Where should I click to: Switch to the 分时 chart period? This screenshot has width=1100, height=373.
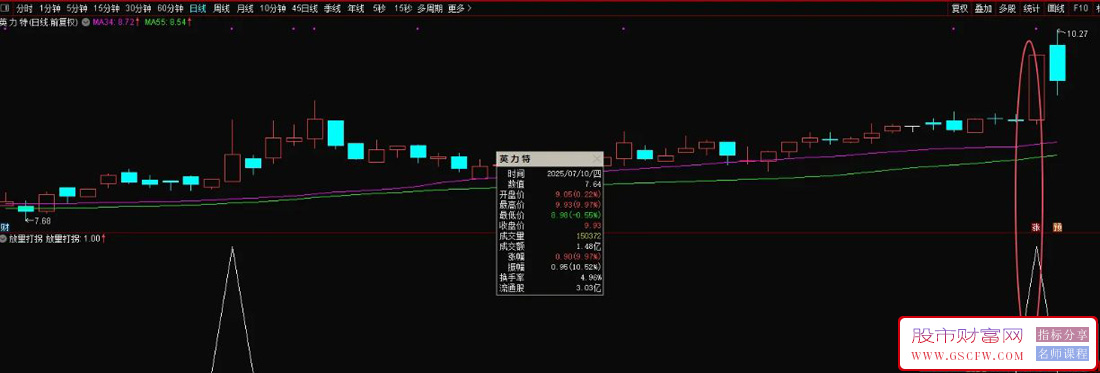click(25, 8)
